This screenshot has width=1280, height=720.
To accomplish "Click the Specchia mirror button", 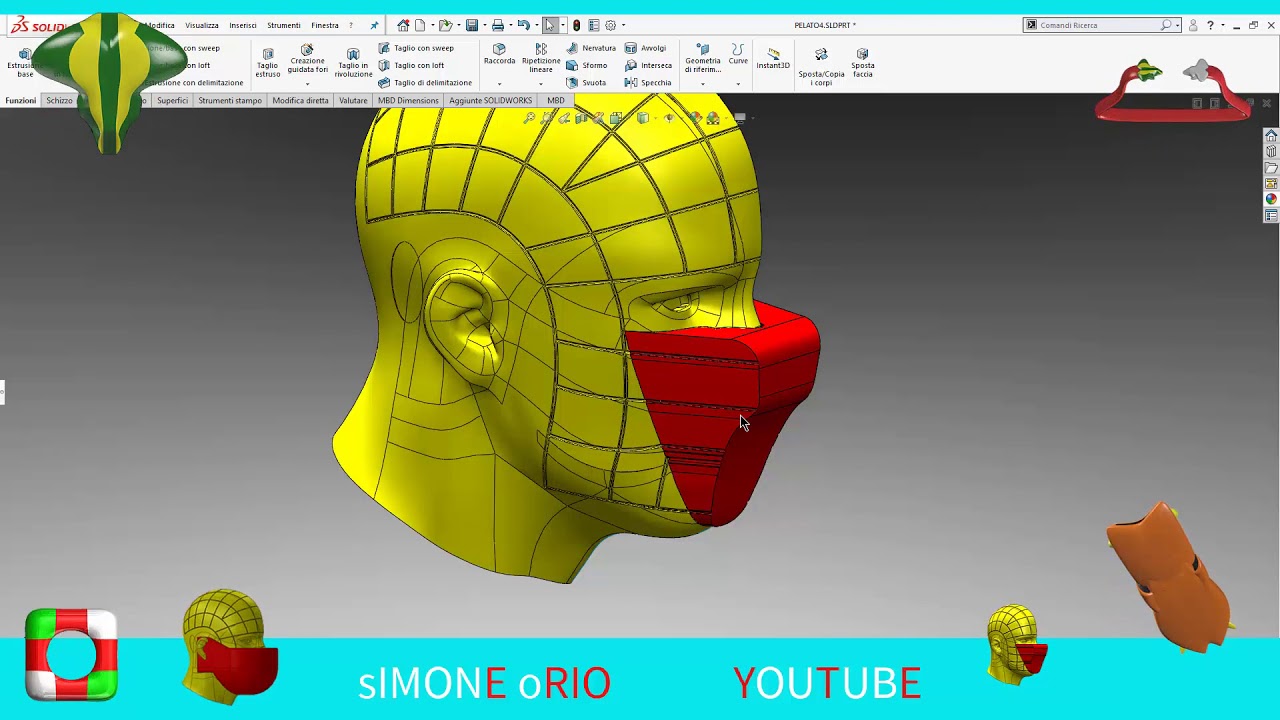I will point(648,83).
